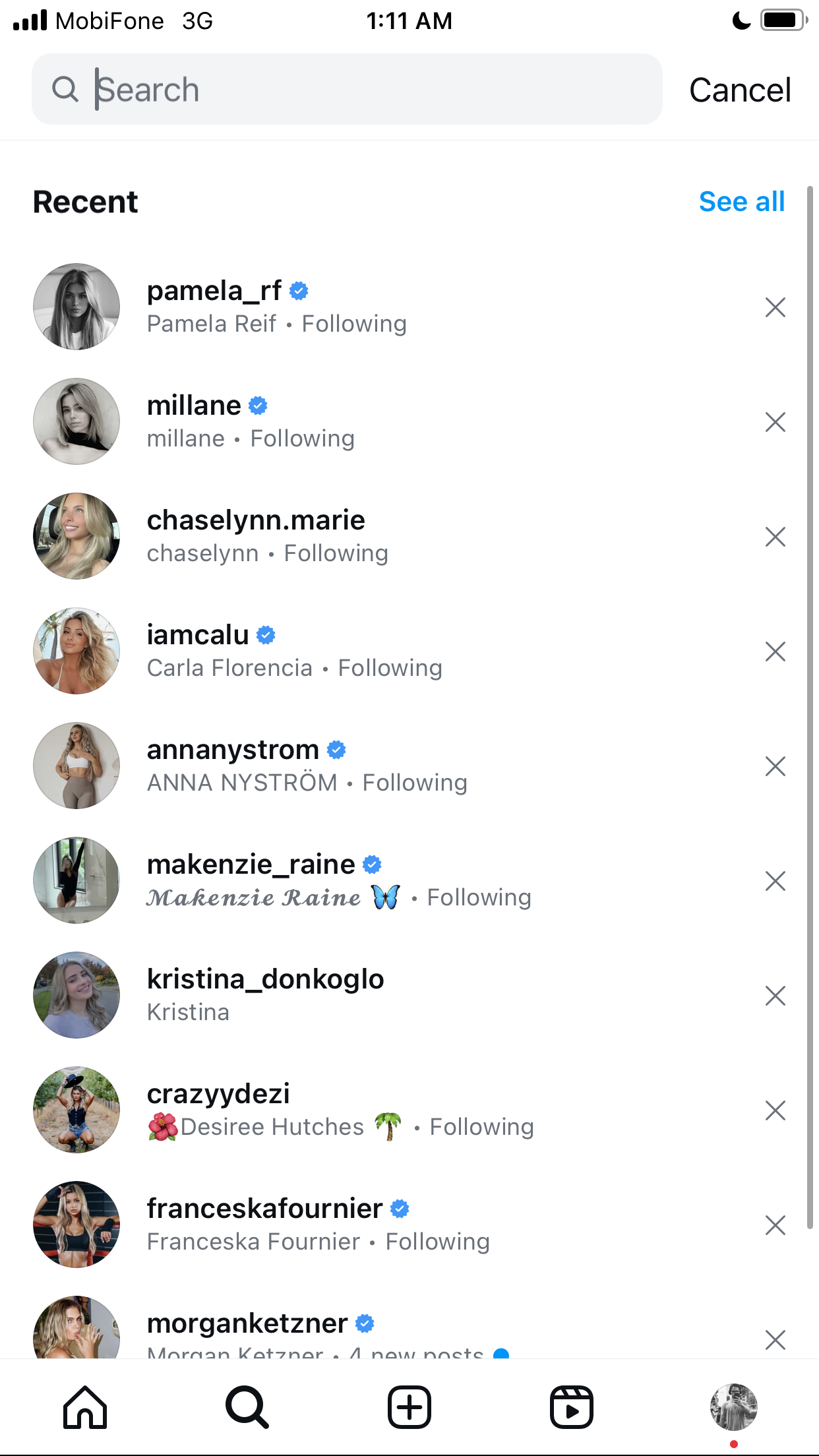Screen dimensions: 819x1456
Task: Remove franceskafournier from recent searches
Action: [775, 1225]
